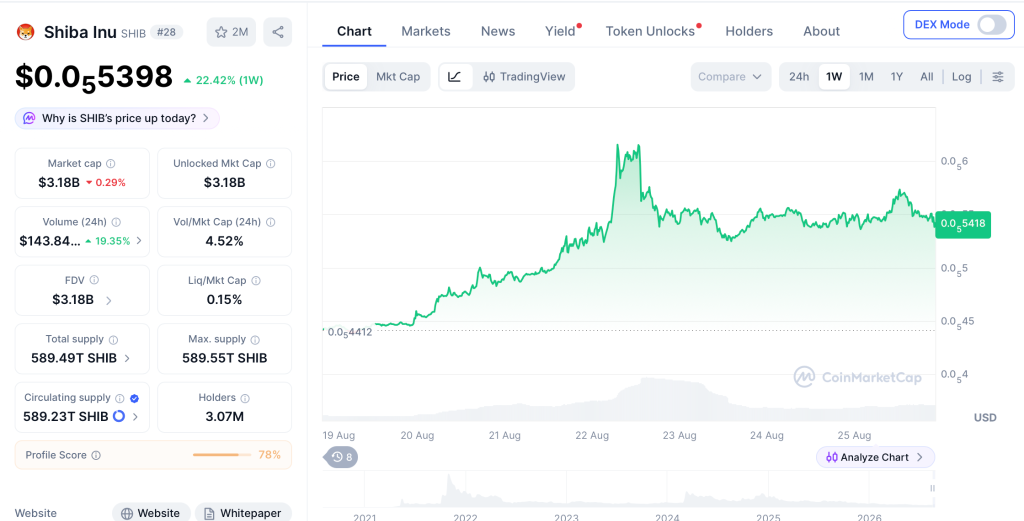Select the Mkt Cap chart view
The image size is (1024, 521).
[x=398, y=77]
